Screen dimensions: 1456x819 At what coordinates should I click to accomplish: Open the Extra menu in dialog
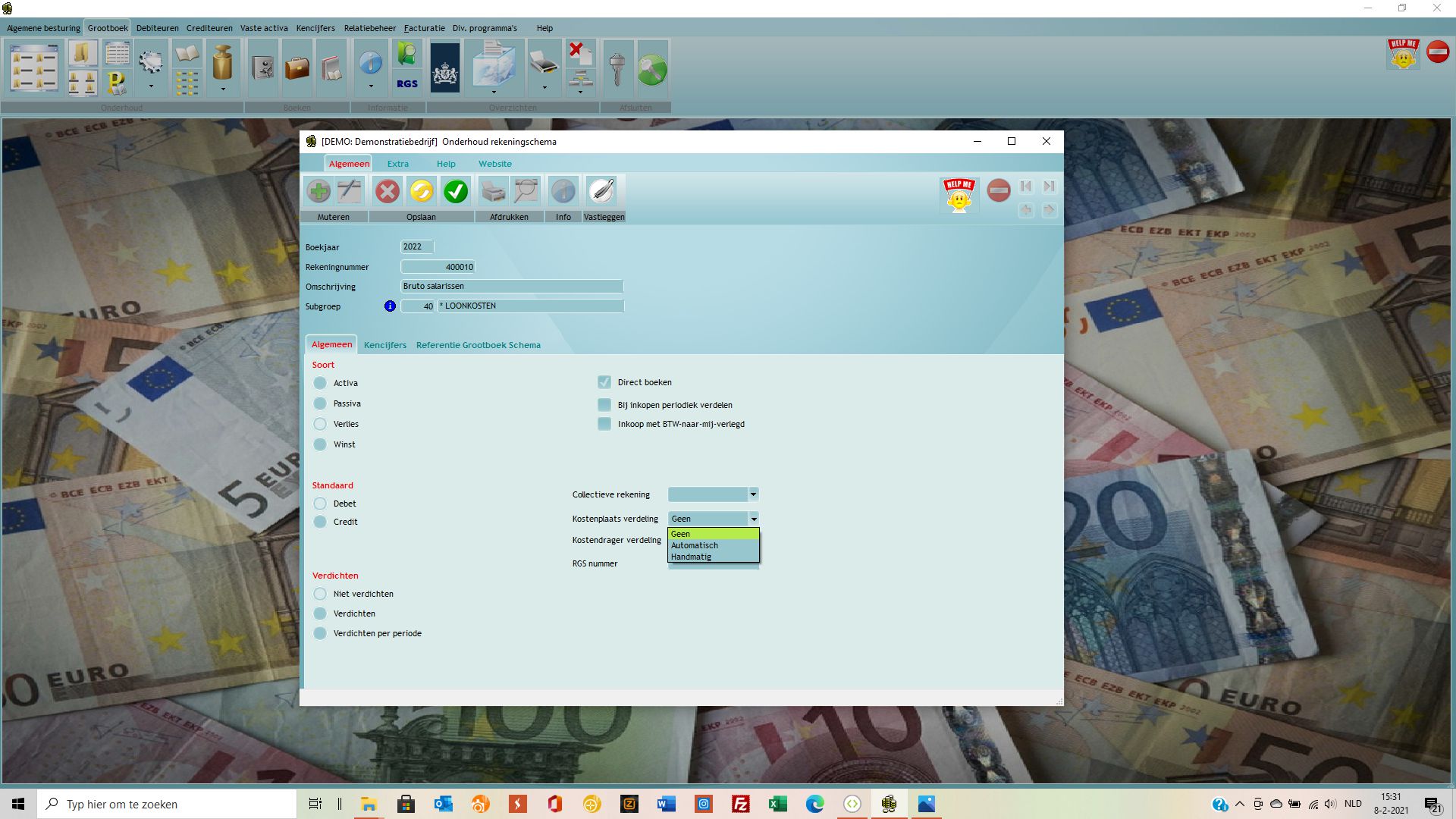point(398,164)
